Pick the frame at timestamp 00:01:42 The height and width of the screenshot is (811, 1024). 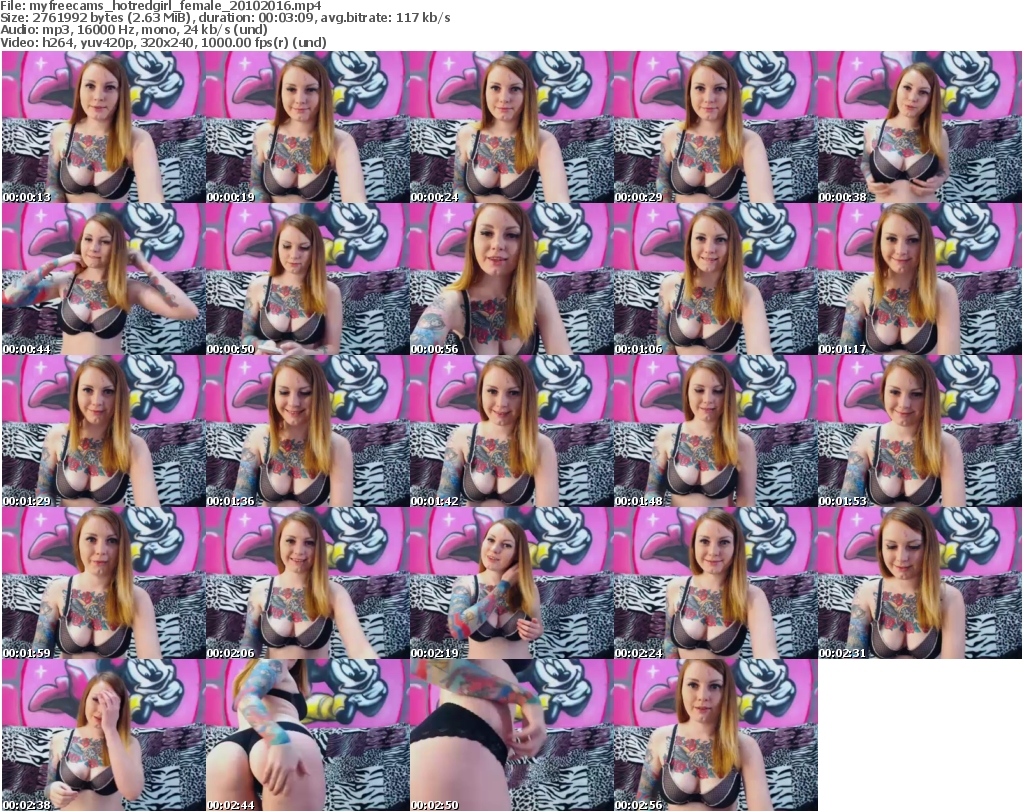511,431
